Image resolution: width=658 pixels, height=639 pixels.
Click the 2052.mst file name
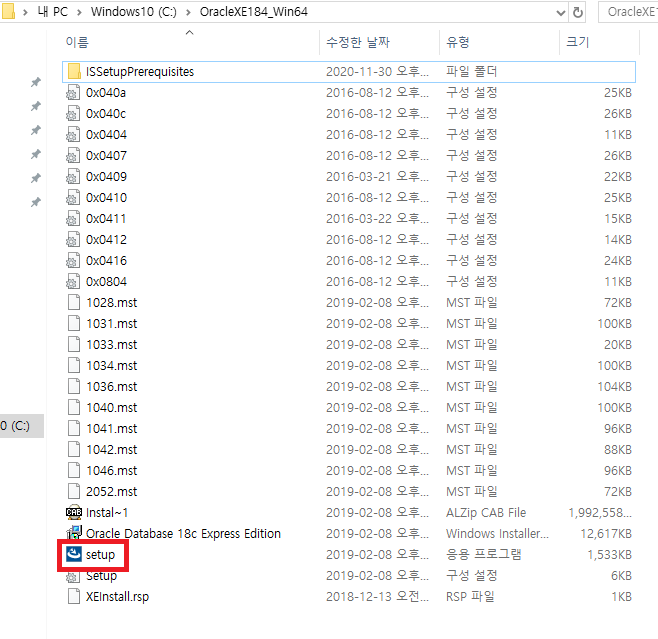[112, 491]
